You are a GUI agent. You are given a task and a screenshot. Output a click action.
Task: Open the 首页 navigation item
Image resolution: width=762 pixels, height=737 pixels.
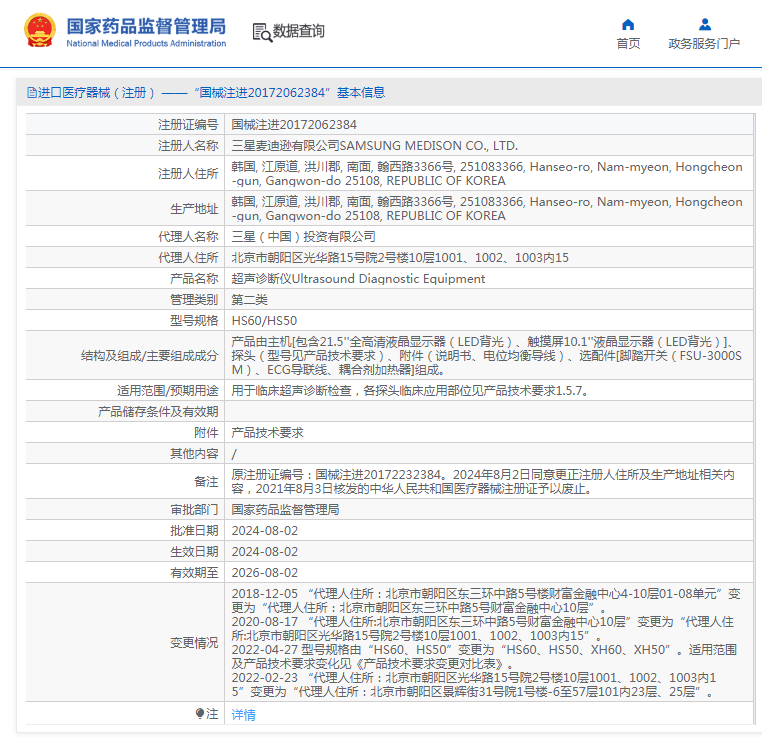[x=628, y=44]
